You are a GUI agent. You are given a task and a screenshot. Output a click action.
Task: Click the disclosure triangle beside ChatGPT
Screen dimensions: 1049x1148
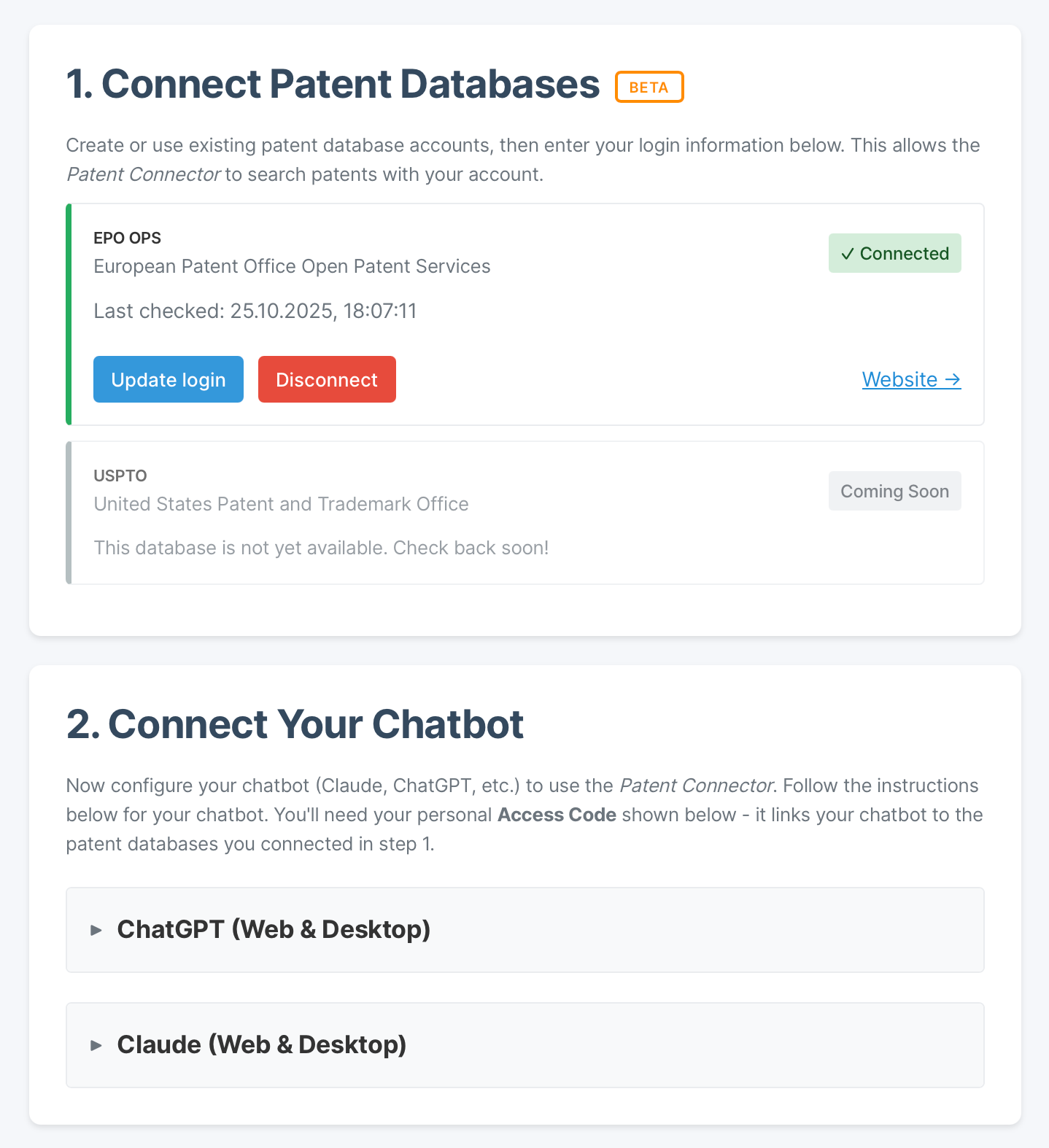(x=96, y=930)
